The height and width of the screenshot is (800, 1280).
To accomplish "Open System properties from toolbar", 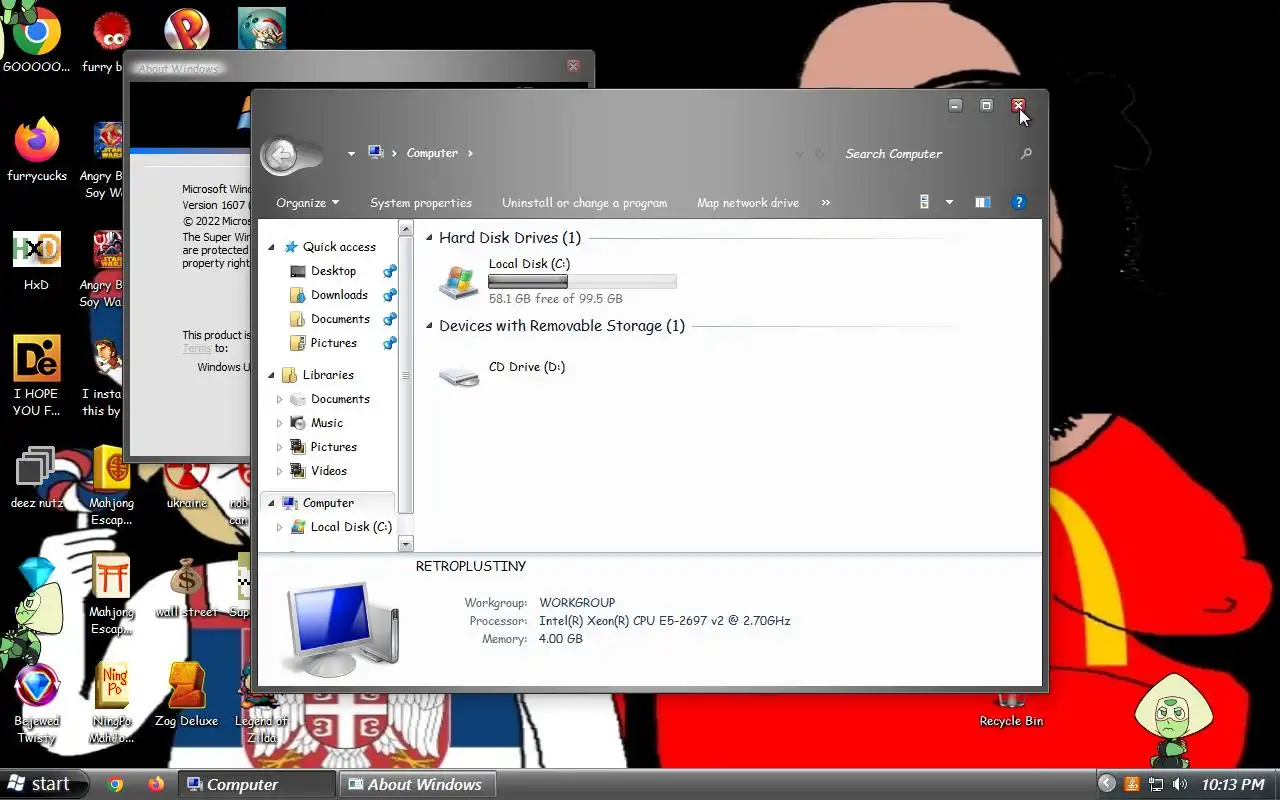I will [421, 202].
